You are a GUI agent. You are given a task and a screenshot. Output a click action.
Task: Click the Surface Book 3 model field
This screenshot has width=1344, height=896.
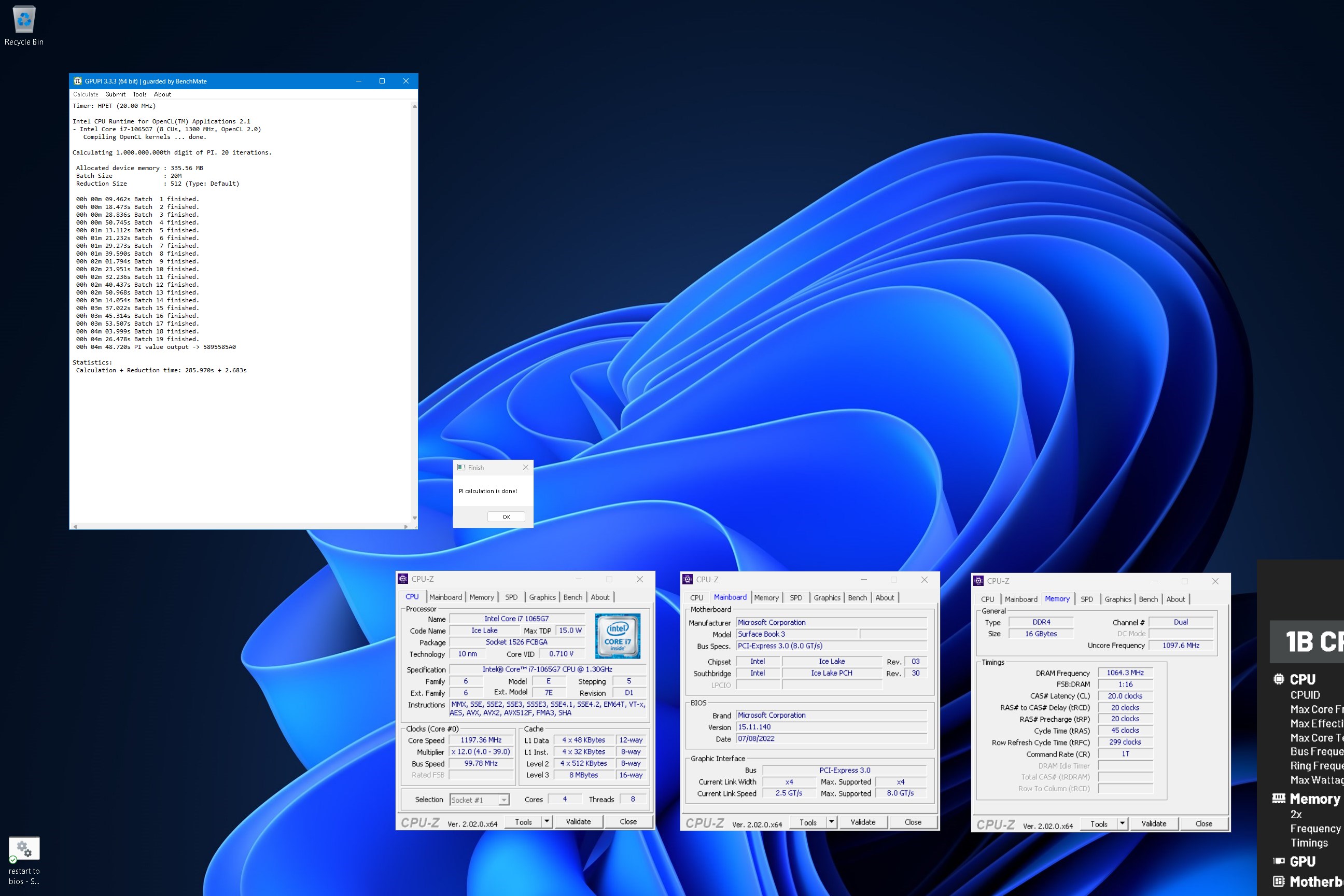click(x=797, y=634)
